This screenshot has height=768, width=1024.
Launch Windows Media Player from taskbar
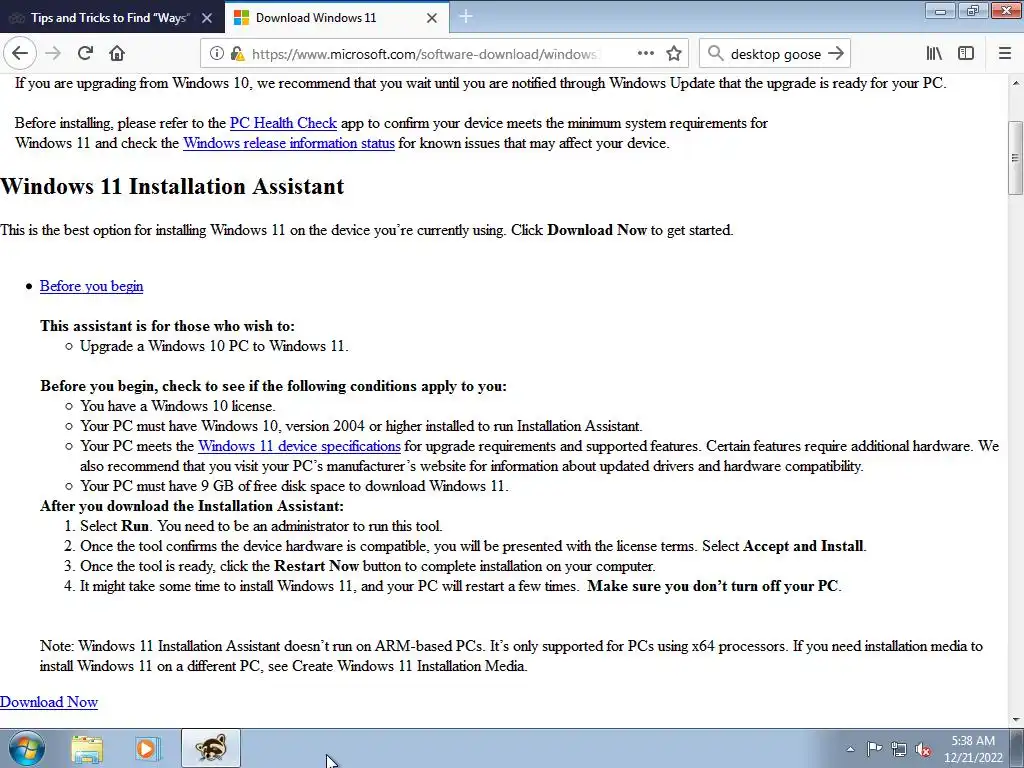pyautogui.click(x=148, y=748)
